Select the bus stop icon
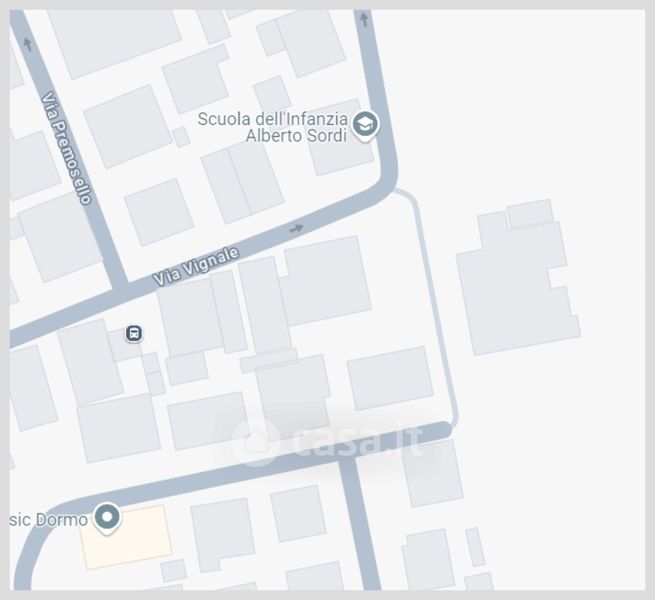 (134, 333)
